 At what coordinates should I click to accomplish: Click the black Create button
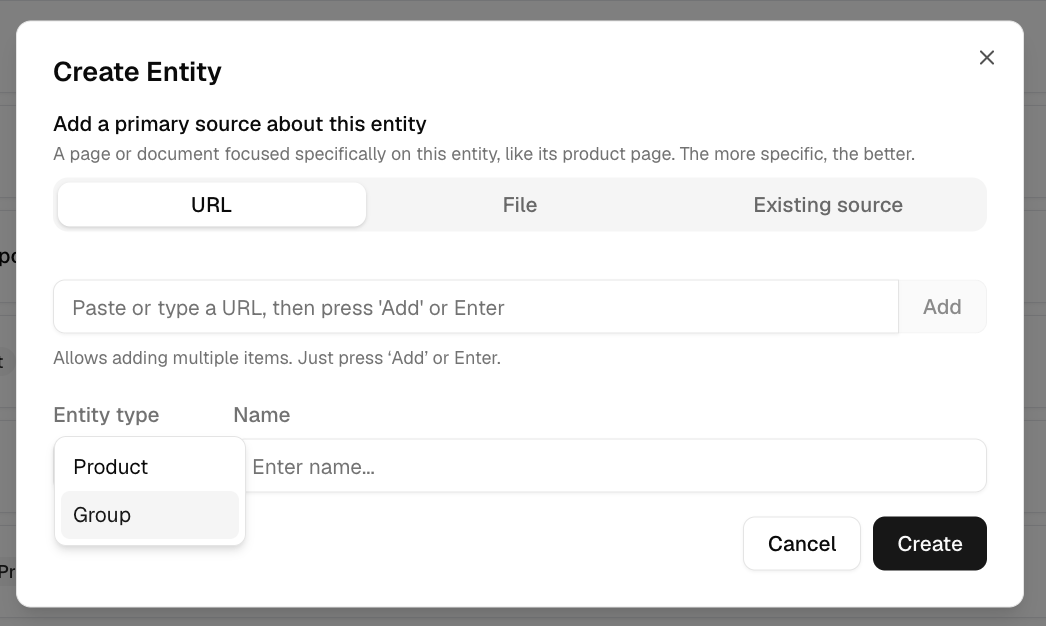click(929, 543)
